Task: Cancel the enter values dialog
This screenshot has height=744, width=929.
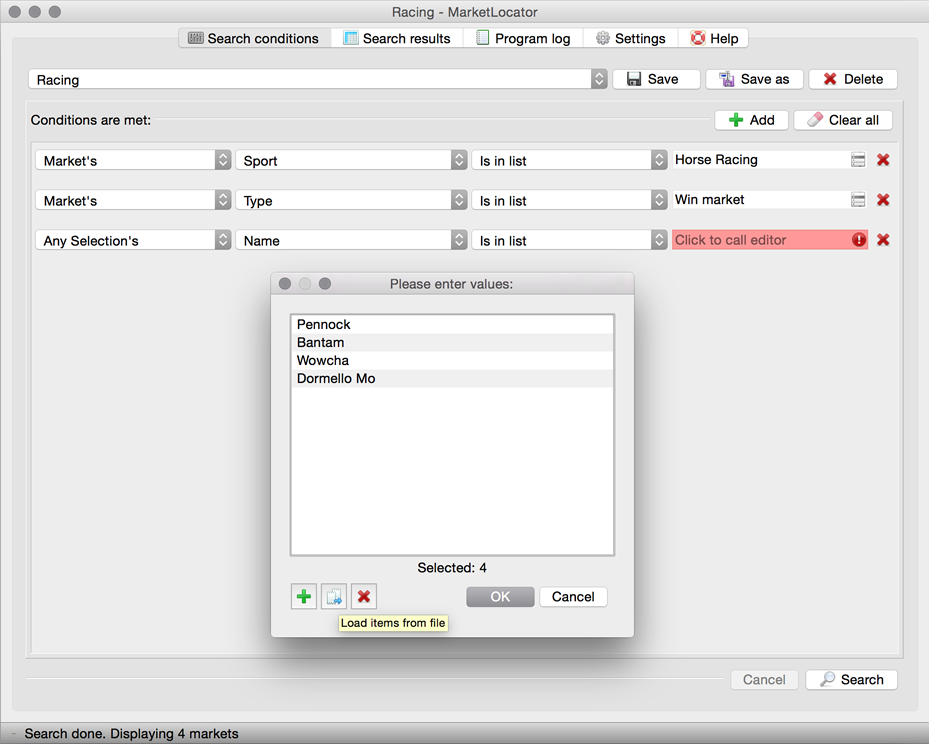Action: (x=573, y=597)
